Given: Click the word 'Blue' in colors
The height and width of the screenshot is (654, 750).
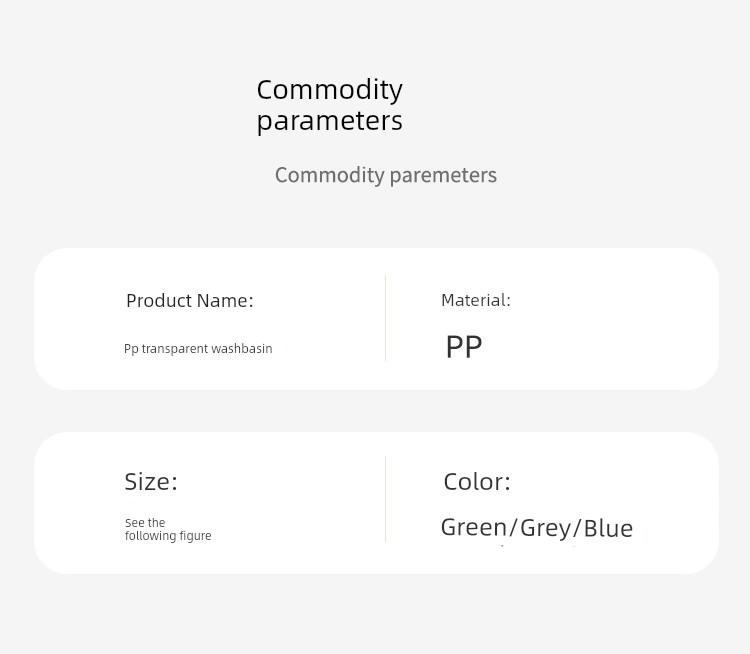Looking at the screenshot, I should coord(608,528).
